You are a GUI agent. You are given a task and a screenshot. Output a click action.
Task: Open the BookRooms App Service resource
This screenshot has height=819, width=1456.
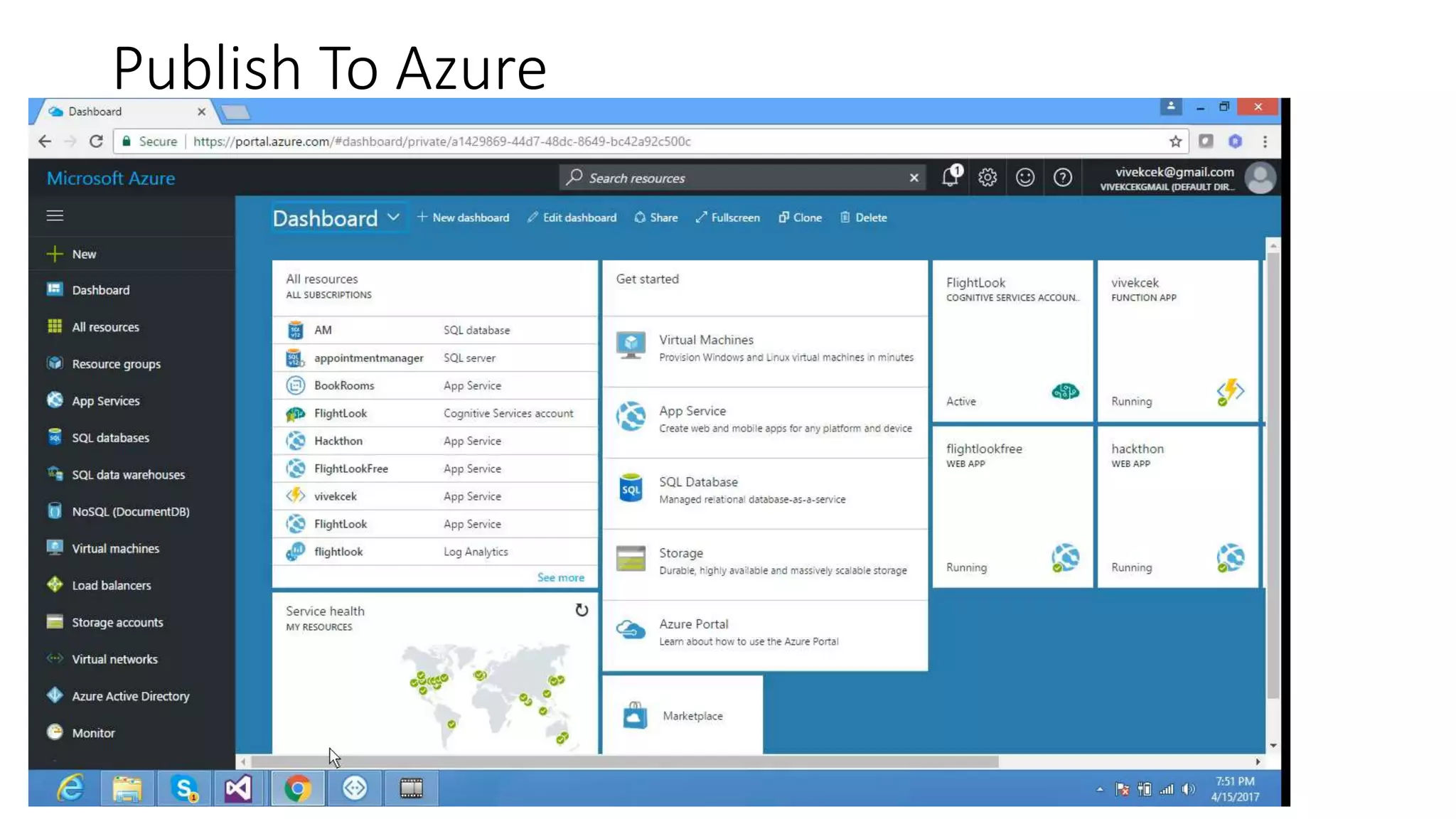pos(435,385)
